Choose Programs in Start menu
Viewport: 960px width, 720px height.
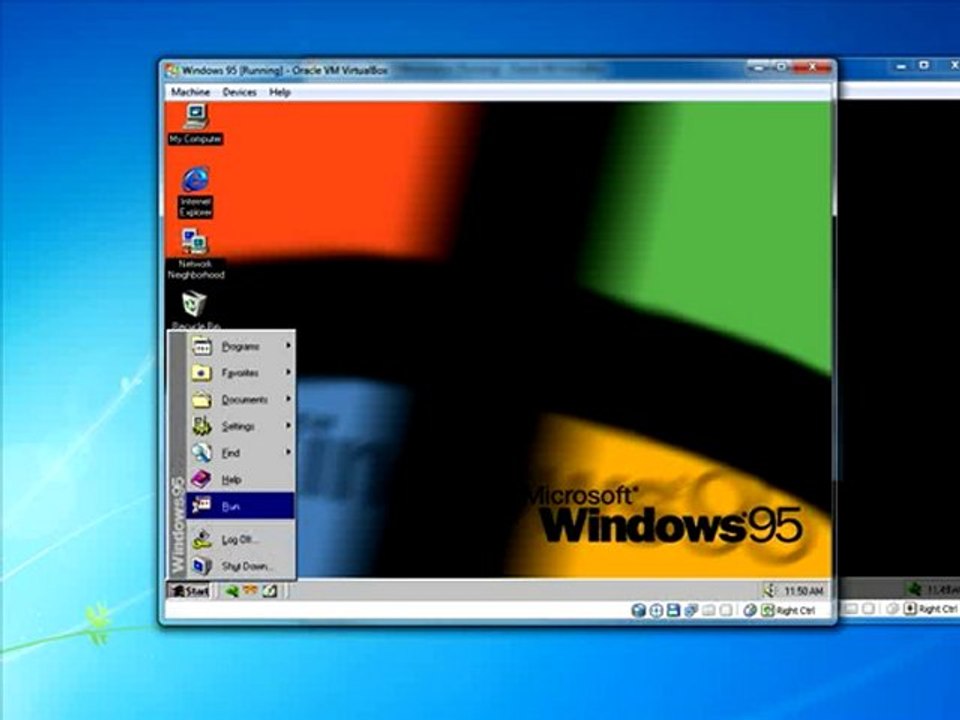tap(241, 347)
